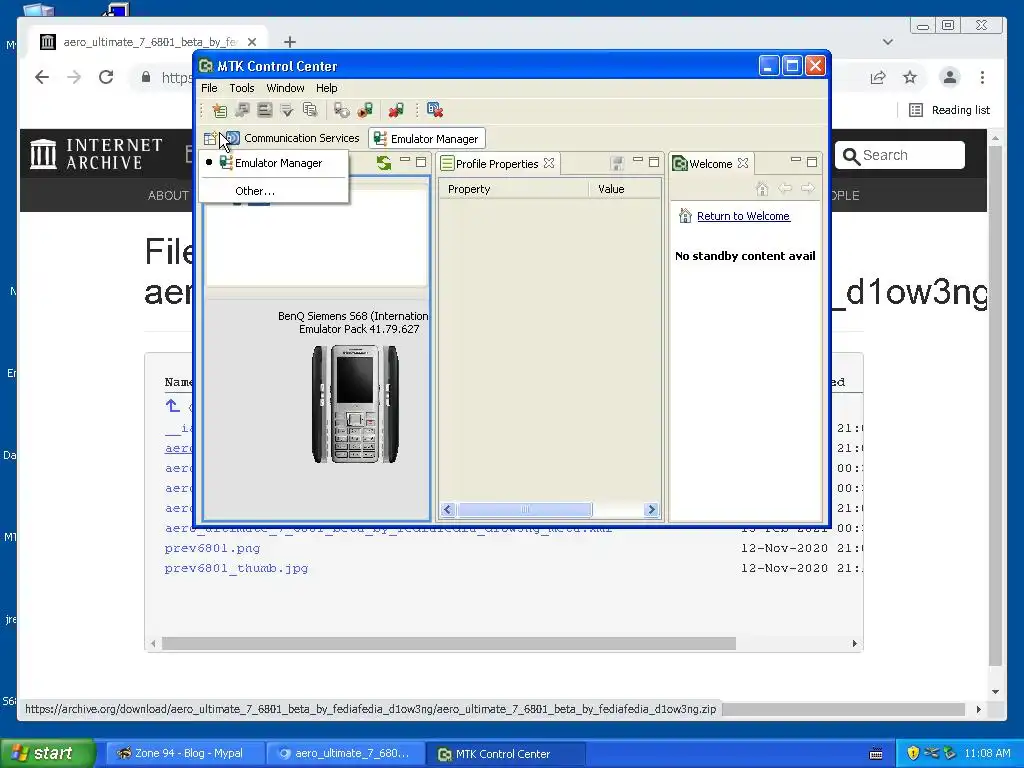
Task: Close the aero_ultimate browser tab
Action: point(252,42)
